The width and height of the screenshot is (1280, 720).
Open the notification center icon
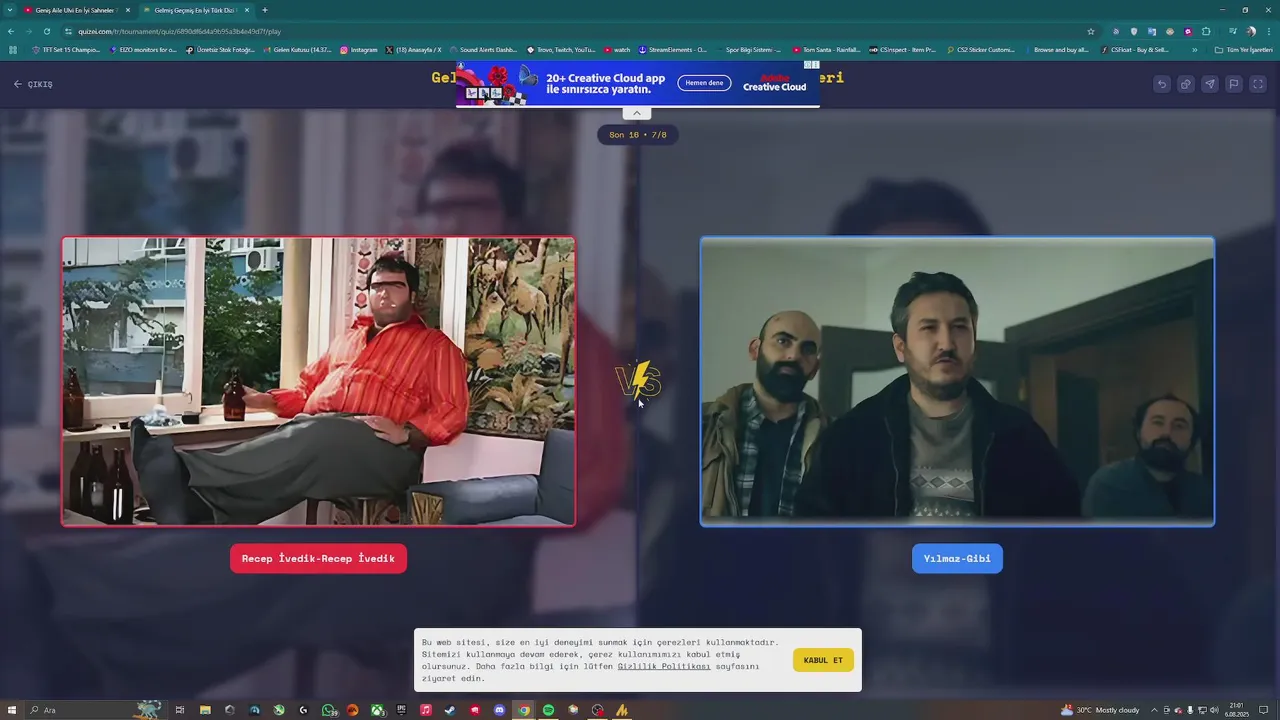pos(1264,710)
